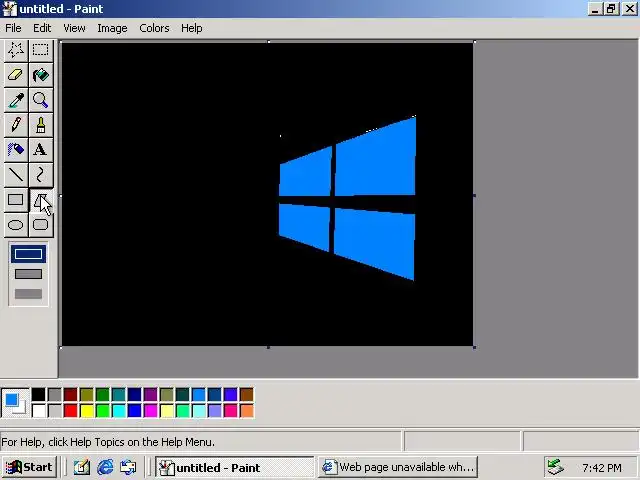
Task: Pick the cyan color swatch
Action: [x=118, y=411]
